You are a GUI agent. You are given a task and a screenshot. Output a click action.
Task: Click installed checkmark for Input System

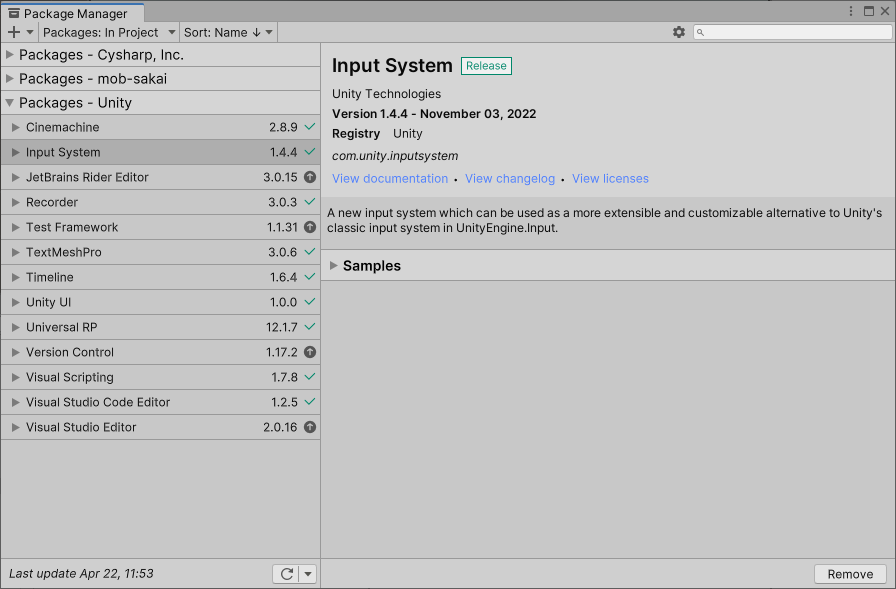tap(310, 152)
